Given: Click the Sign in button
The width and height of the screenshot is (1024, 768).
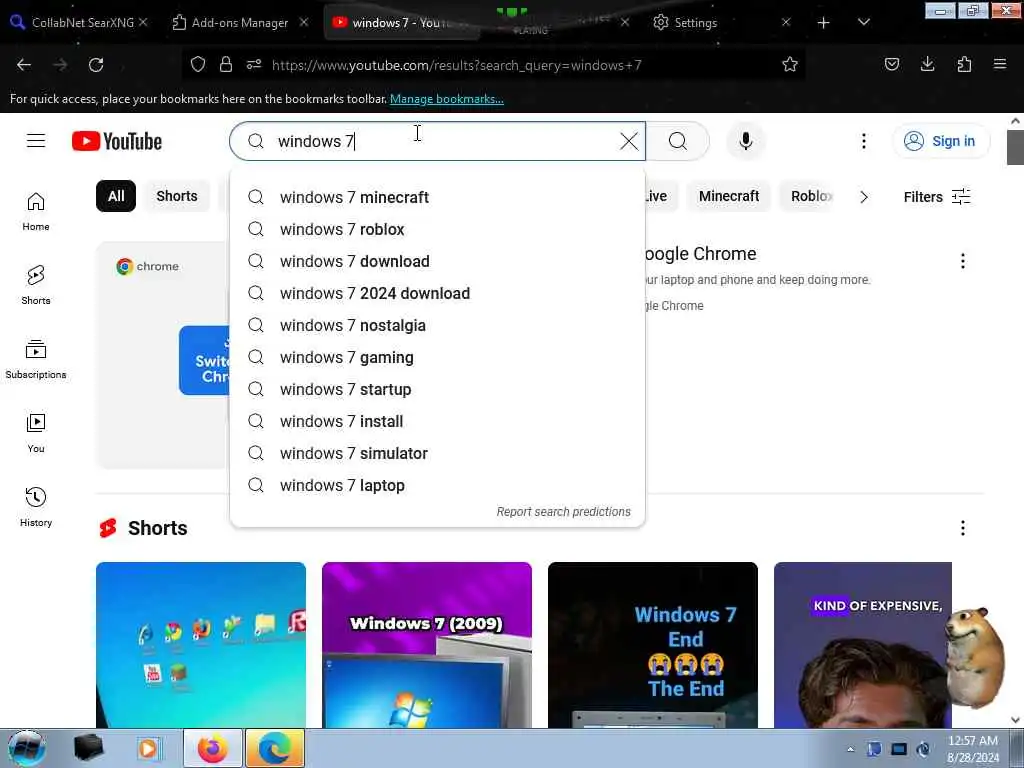Looking at the screenshot, I should (x=941, y=141).
